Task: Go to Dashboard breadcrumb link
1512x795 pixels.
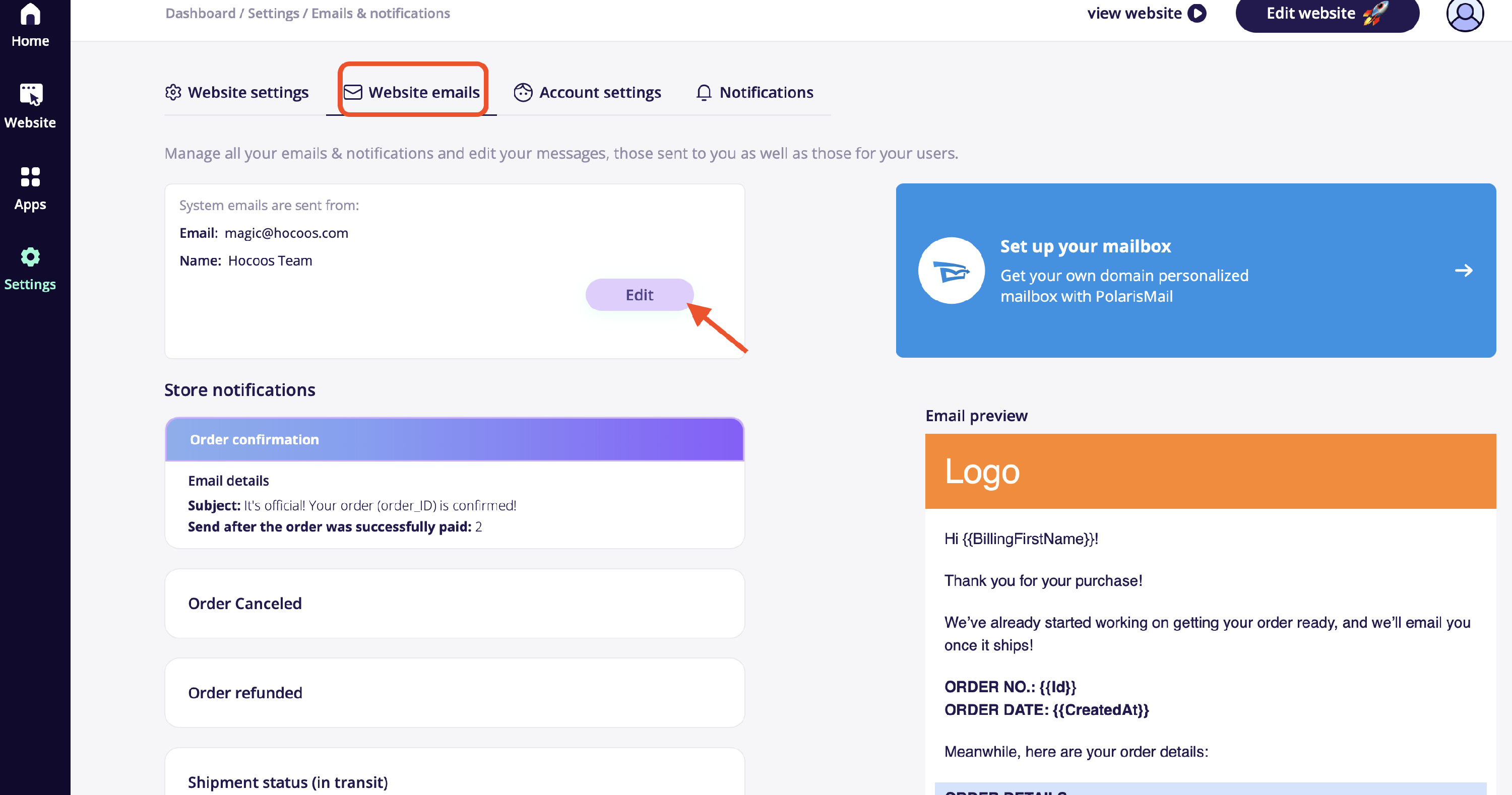Action: (200, 13)
